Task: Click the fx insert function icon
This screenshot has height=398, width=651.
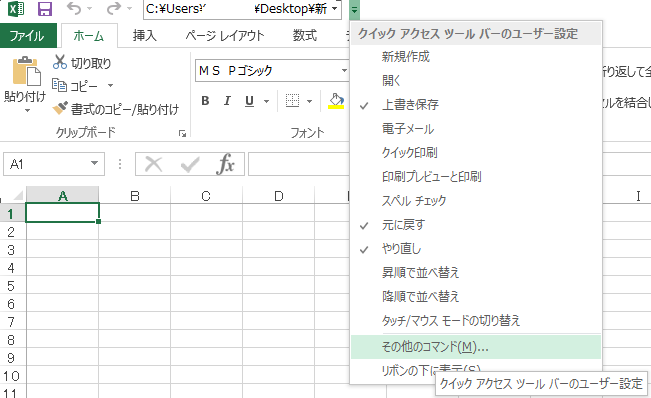Action: (x=225, y=164)
